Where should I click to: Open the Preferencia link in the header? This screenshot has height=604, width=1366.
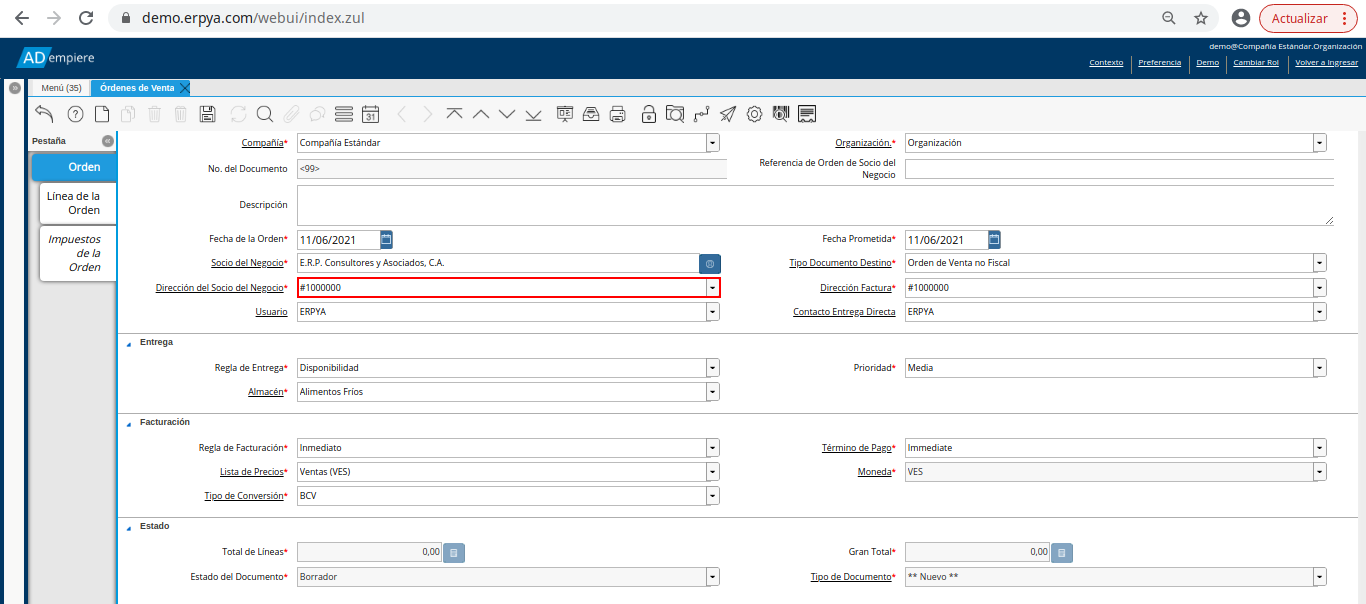tap(1159, 63)
